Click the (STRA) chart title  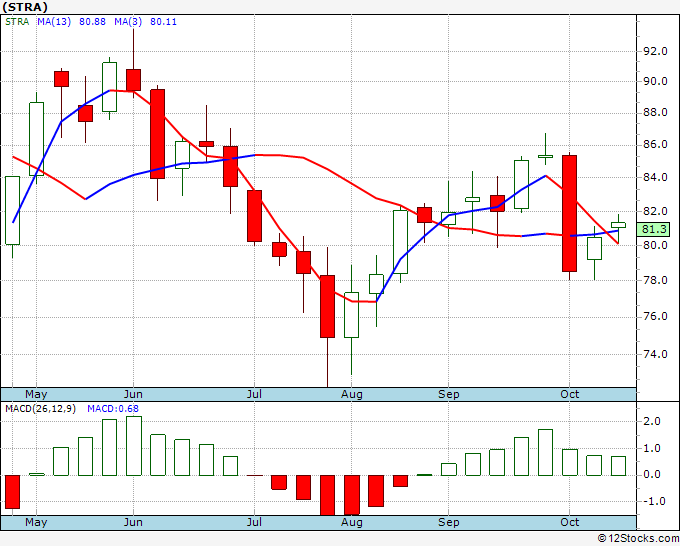click(x=25, y=7)
